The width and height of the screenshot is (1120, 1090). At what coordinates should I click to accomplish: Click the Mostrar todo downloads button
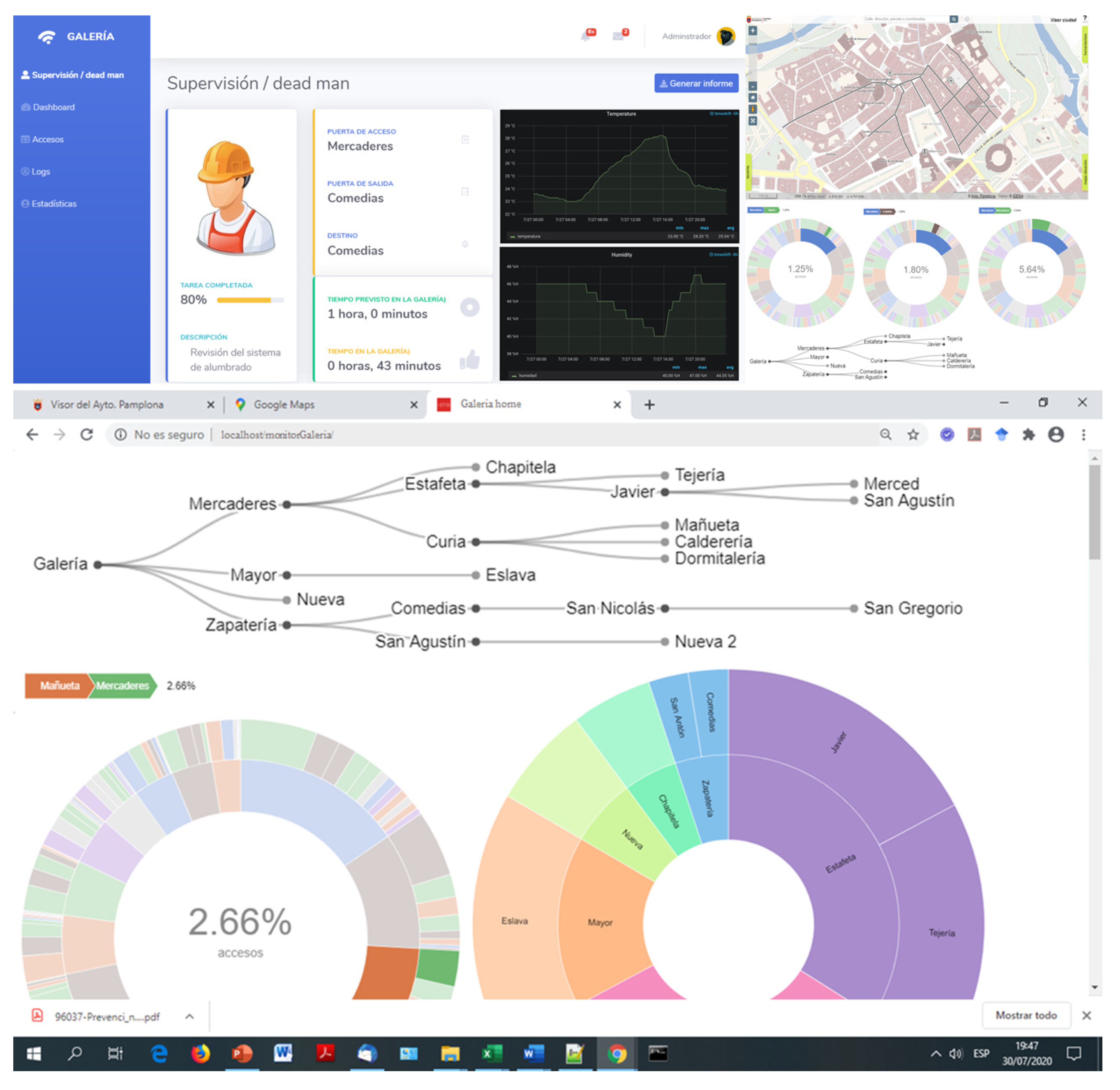click(1026, 1016)
